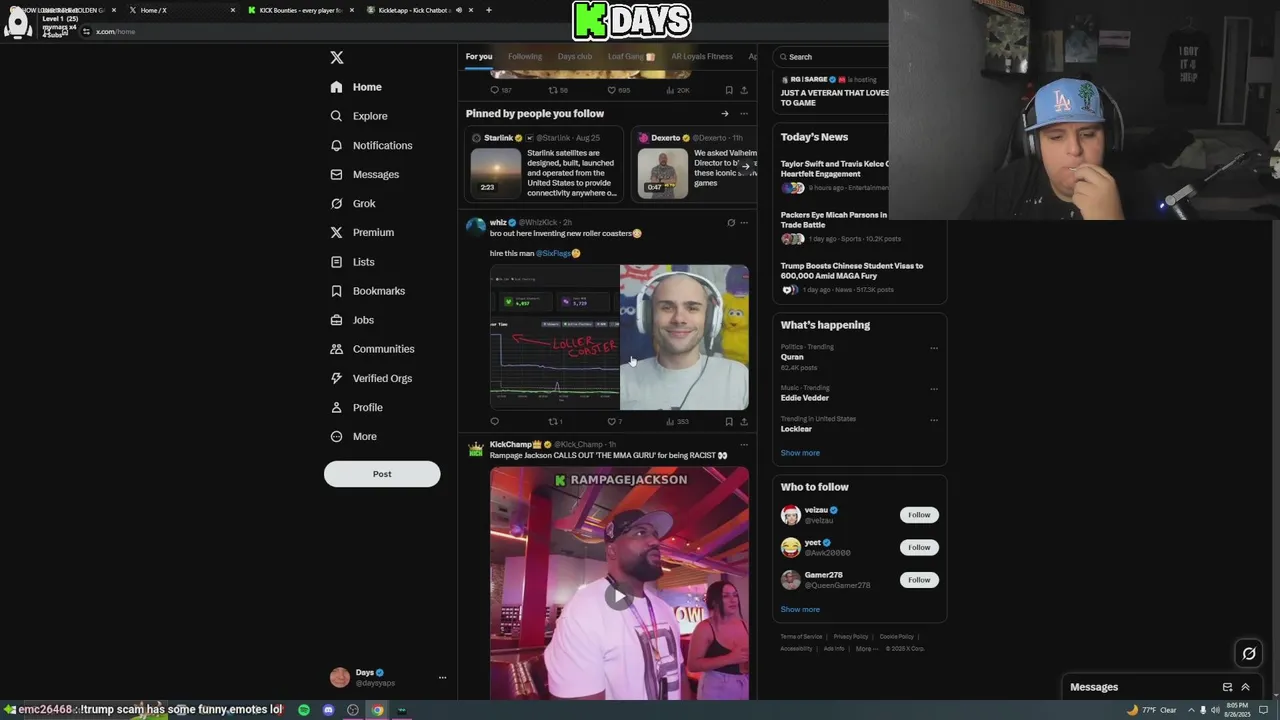1280x720 pixels.
Task: Show more under Who to follow
Action: click(800, 609)
